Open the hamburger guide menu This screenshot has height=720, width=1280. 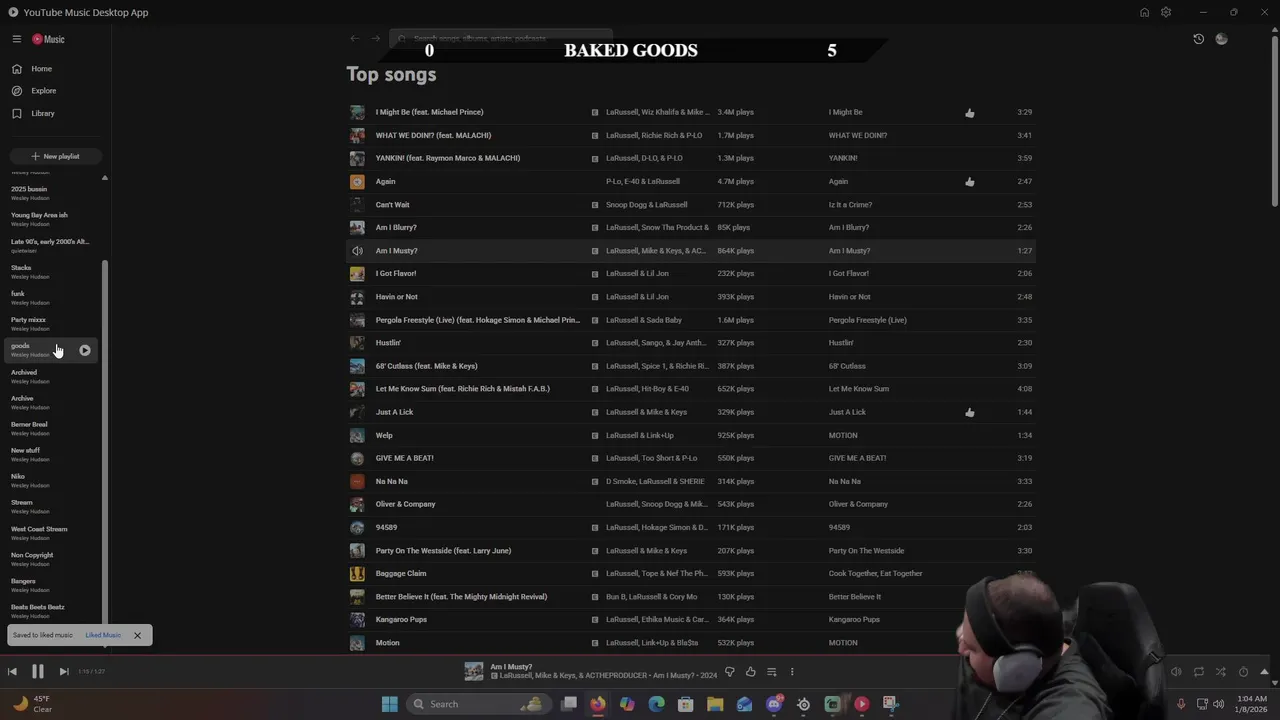click(x=16, y=39)
